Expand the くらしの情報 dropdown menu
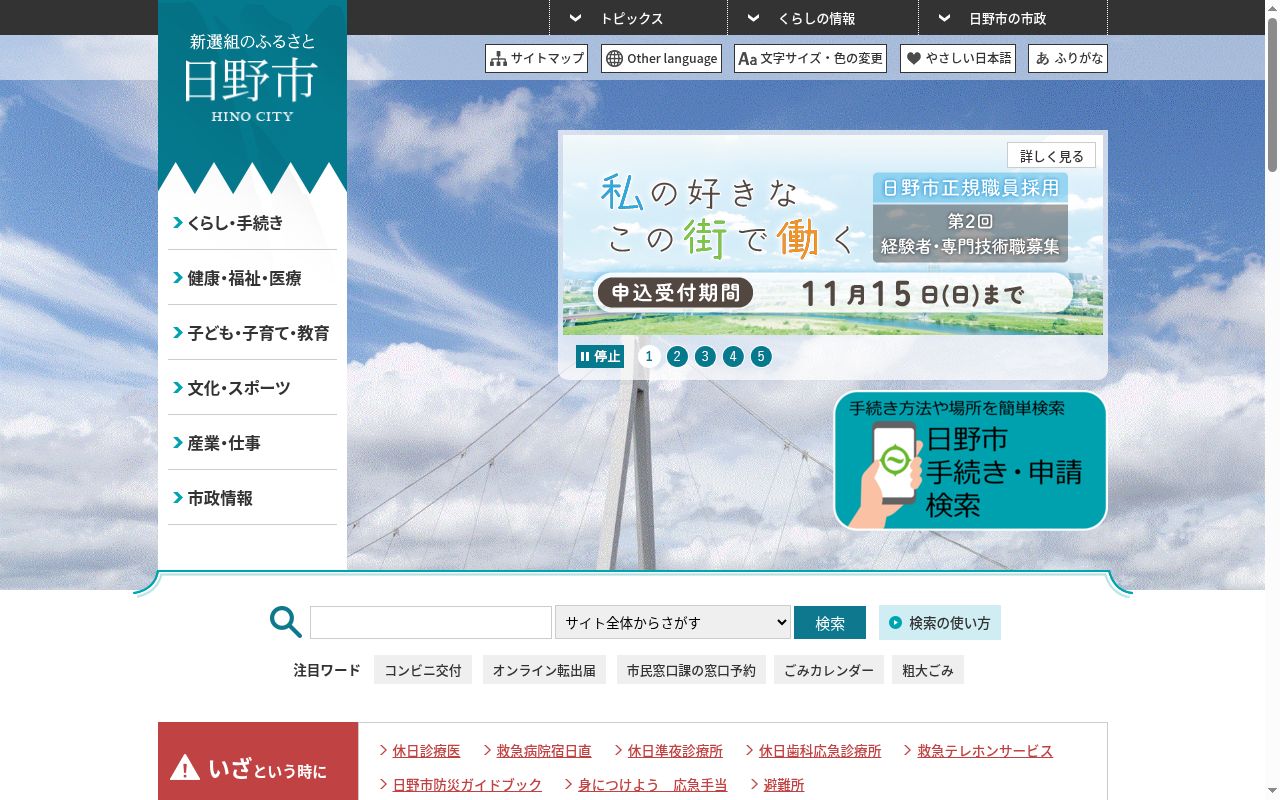 (823, 18)
